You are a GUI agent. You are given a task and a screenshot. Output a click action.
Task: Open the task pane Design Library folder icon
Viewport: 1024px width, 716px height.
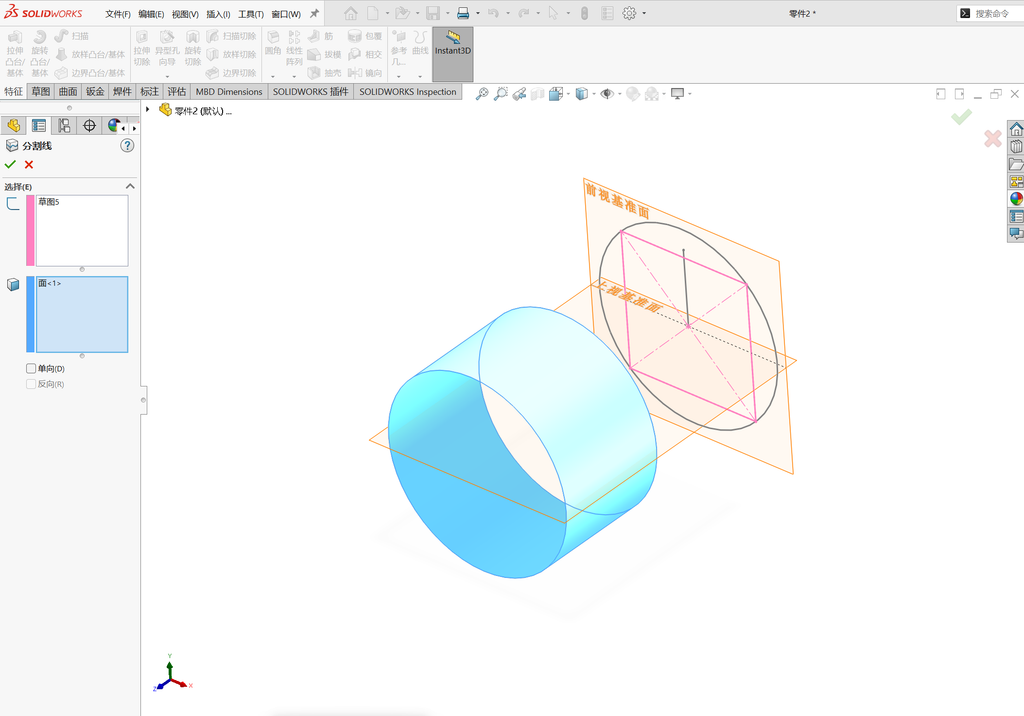1016,164
